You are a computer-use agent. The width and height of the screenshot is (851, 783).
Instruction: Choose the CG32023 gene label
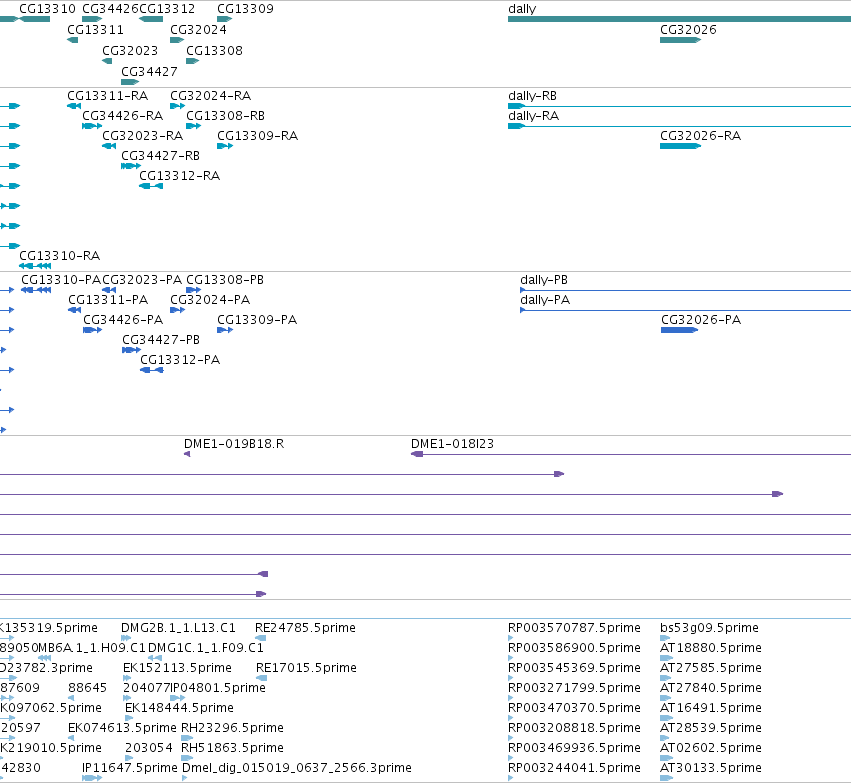pyautogui.click(x=130, y=50)
